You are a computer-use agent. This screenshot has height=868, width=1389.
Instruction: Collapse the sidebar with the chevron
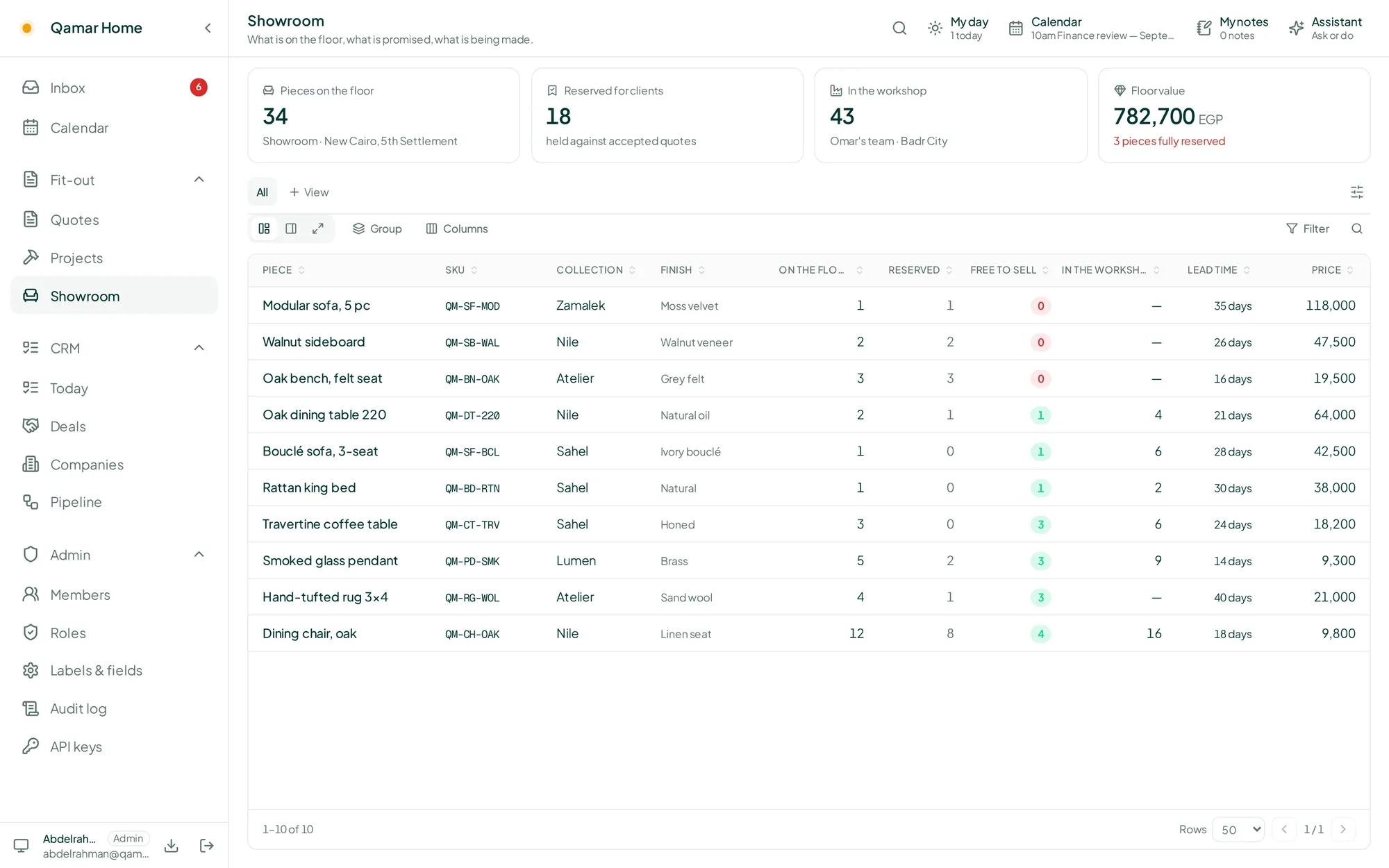tap(208, 28)
